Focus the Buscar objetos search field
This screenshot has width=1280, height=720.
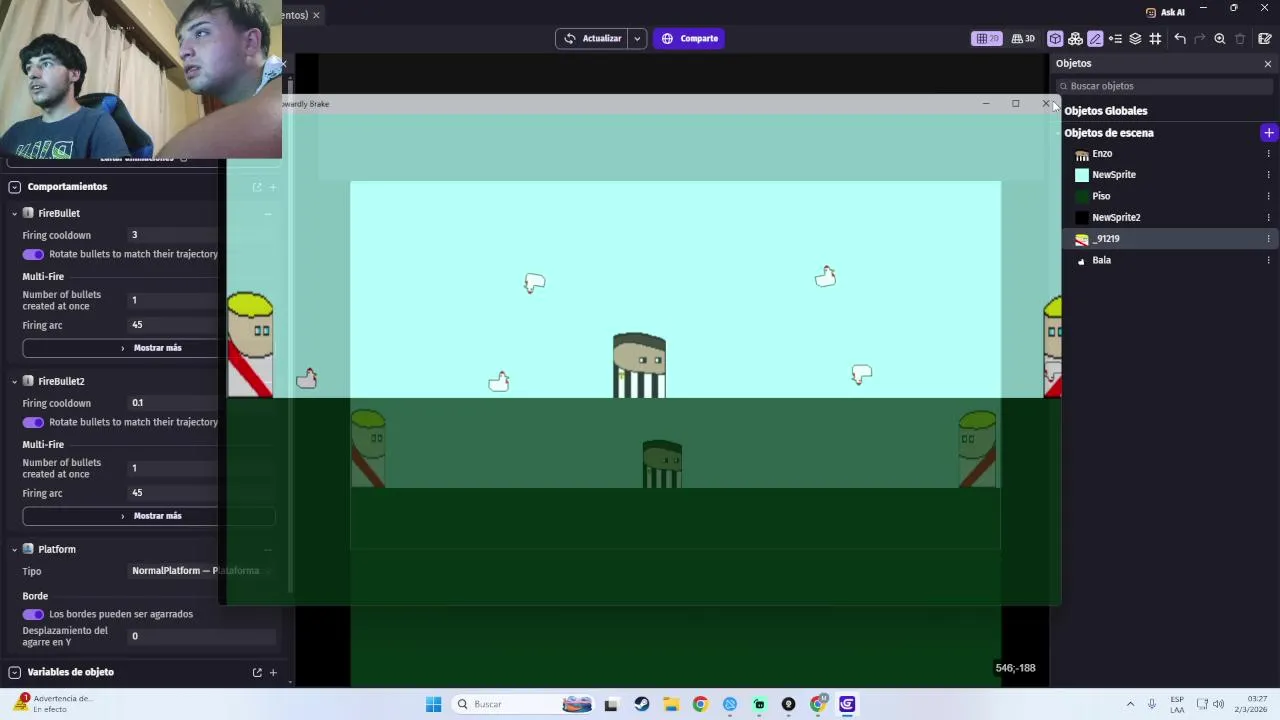point(1165,86)
